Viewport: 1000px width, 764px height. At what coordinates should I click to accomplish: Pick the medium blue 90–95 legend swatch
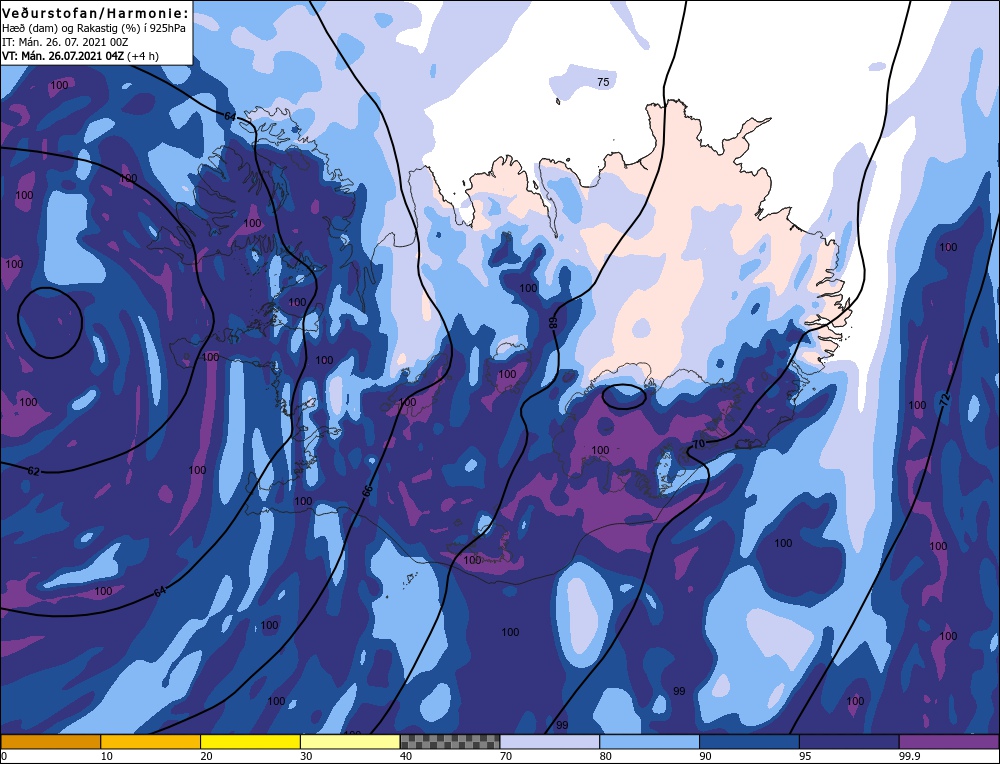click(x=749, y=741)
